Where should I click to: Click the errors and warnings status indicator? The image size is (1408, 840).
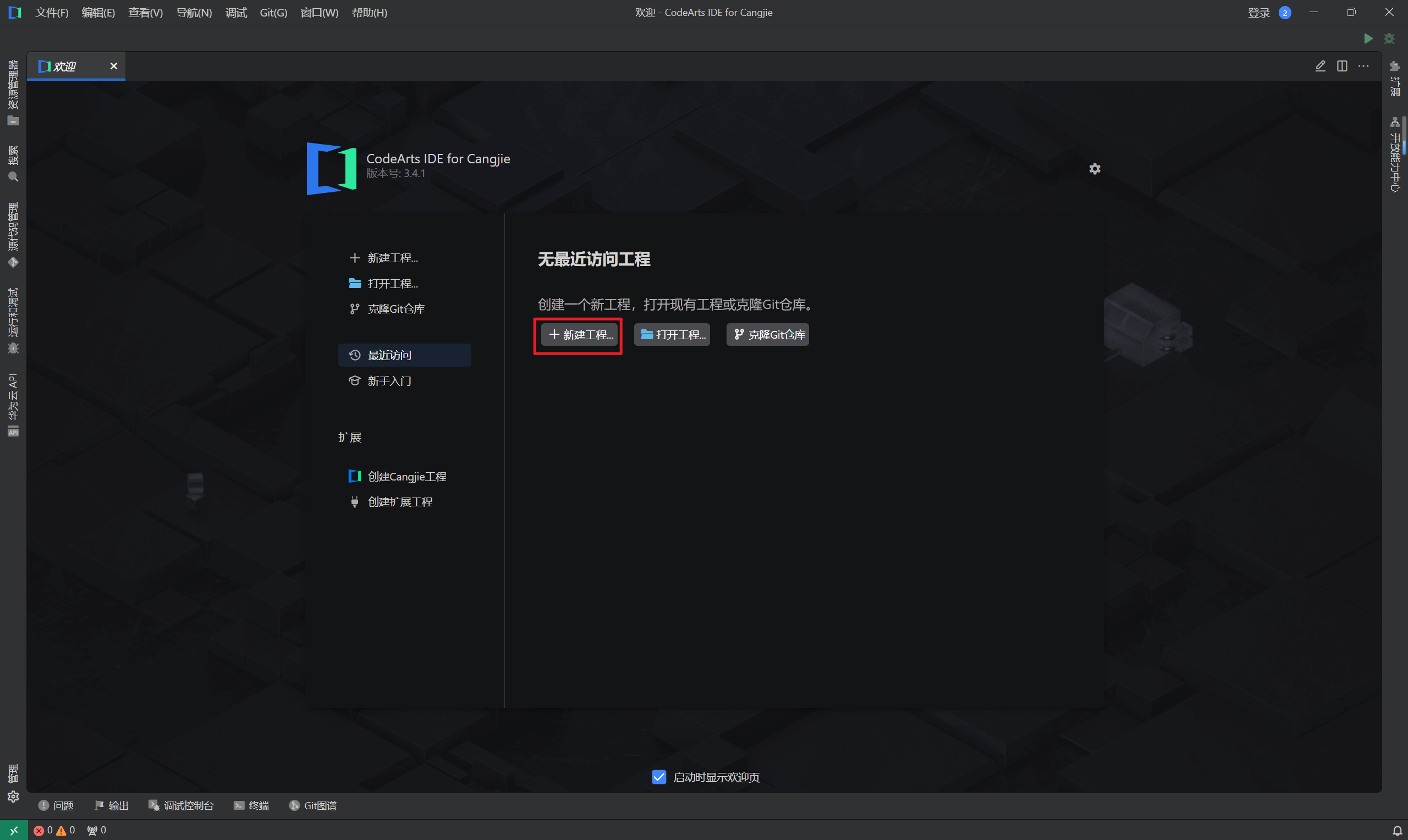point(54,830)
